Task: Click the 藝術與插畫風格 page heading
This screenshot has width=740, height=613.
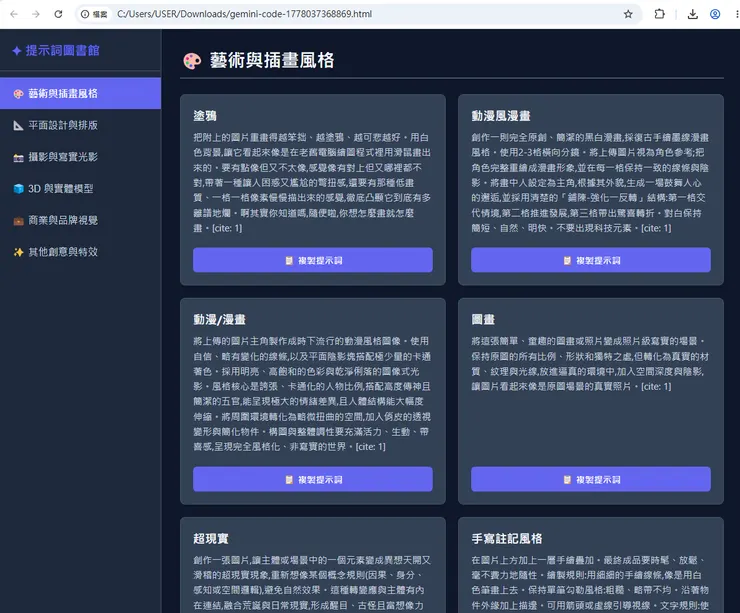Action: click(x=272, y=60)
